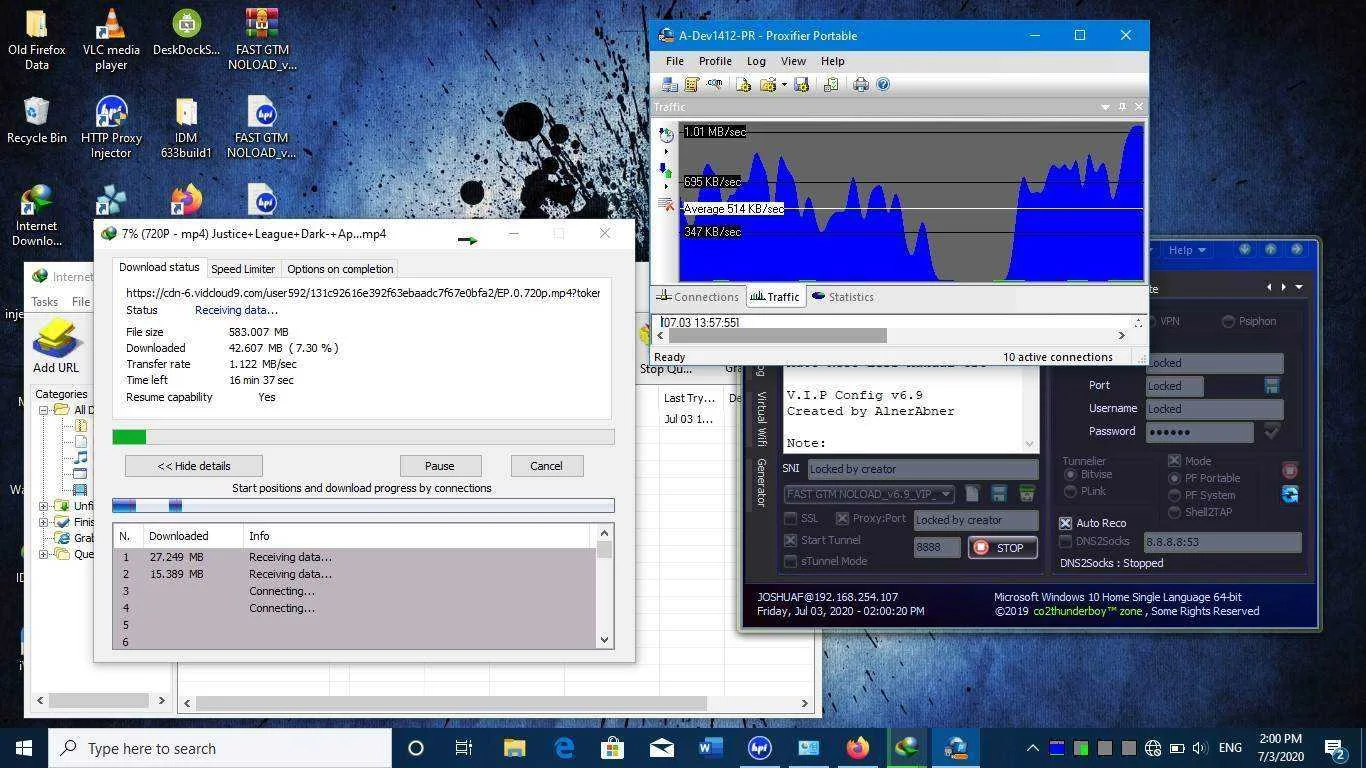Select the Psiphon radio button
1366x768 pixels.
click(1228, 321)
